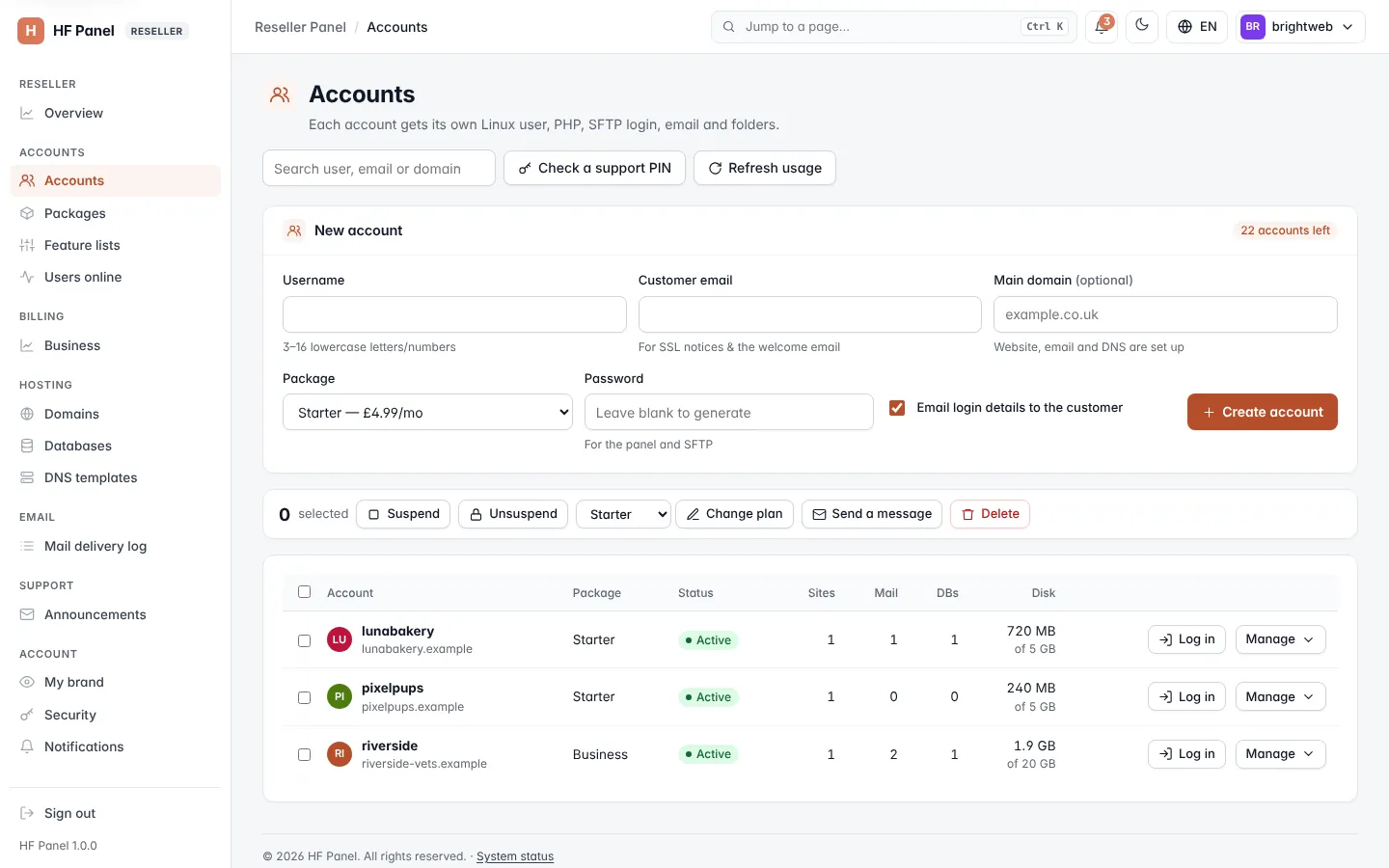Open DNS templates in the sidebar
The height and width of the screenshot is (868, 1389).
point(116,477)
